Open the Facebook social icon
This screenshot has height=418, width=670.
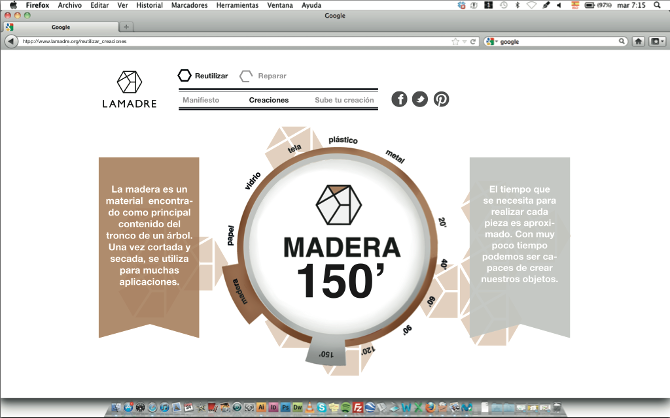pyautogui.click(x=399, y=99)
